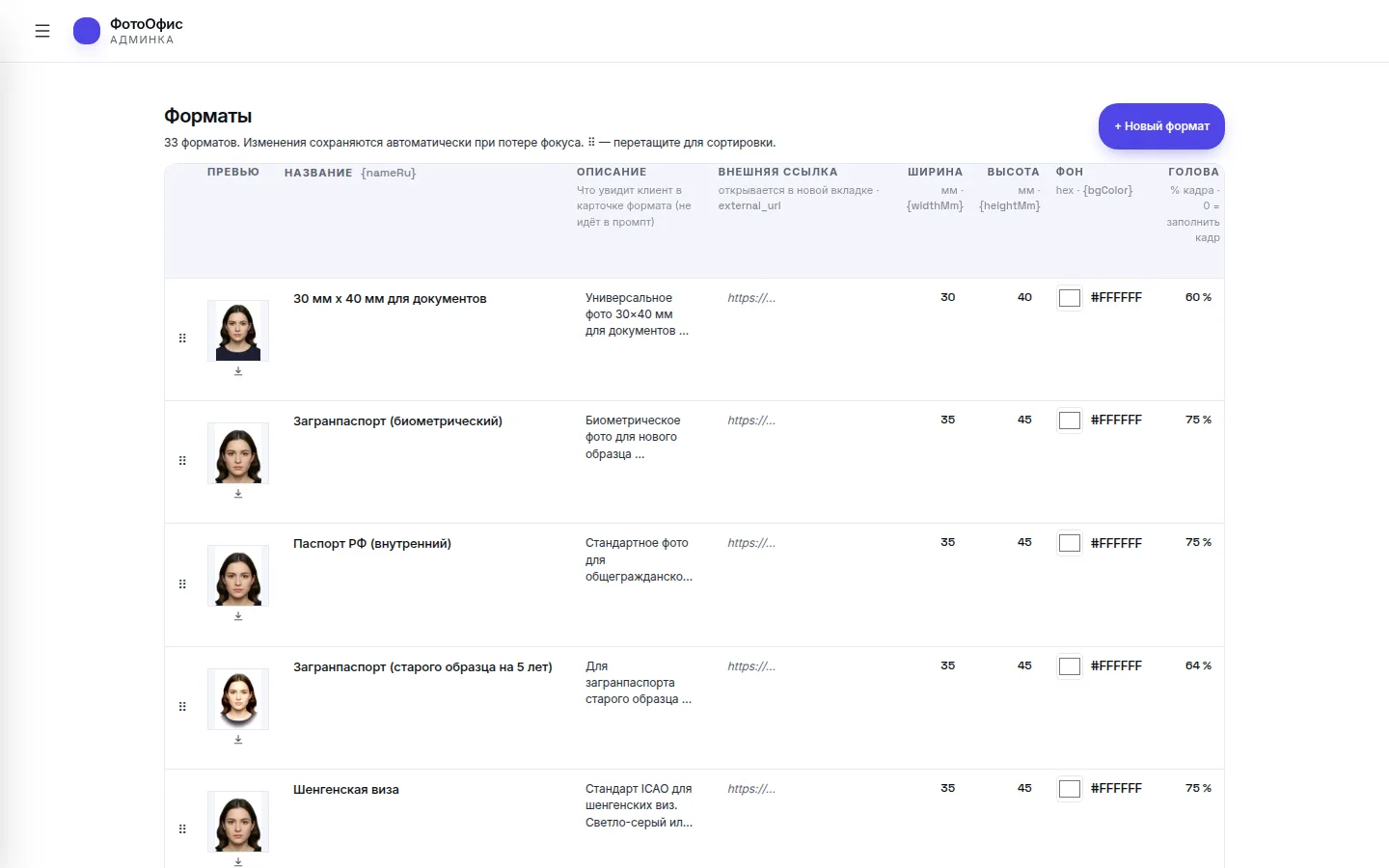Open the white color swatch for Паспорт РФ
Image resolution: width=1389 pixels, height=868 pixels.
point(1070,543)
